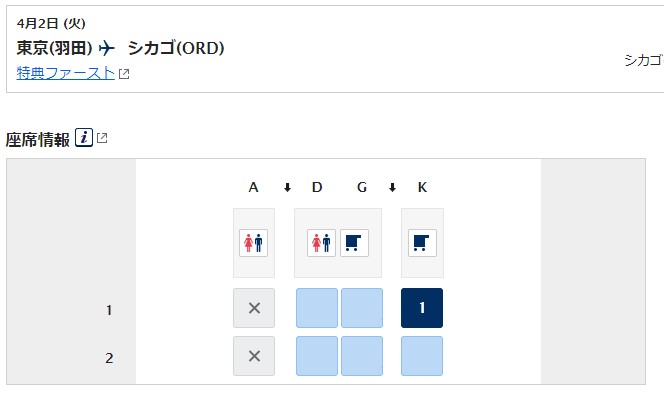
Task: Open the 座席情報 info icon
Action: click(x=84, y=138)
